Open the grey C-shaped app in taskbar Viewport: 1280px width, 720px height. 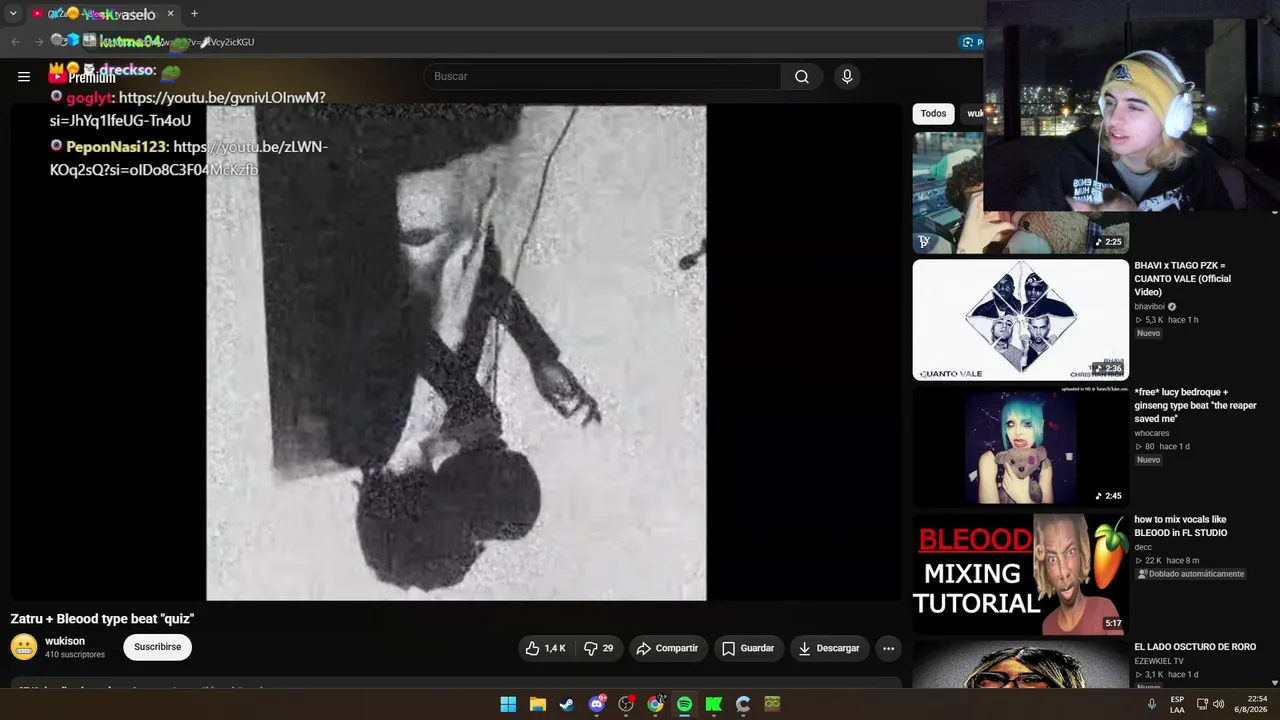(x=743, y=704)
